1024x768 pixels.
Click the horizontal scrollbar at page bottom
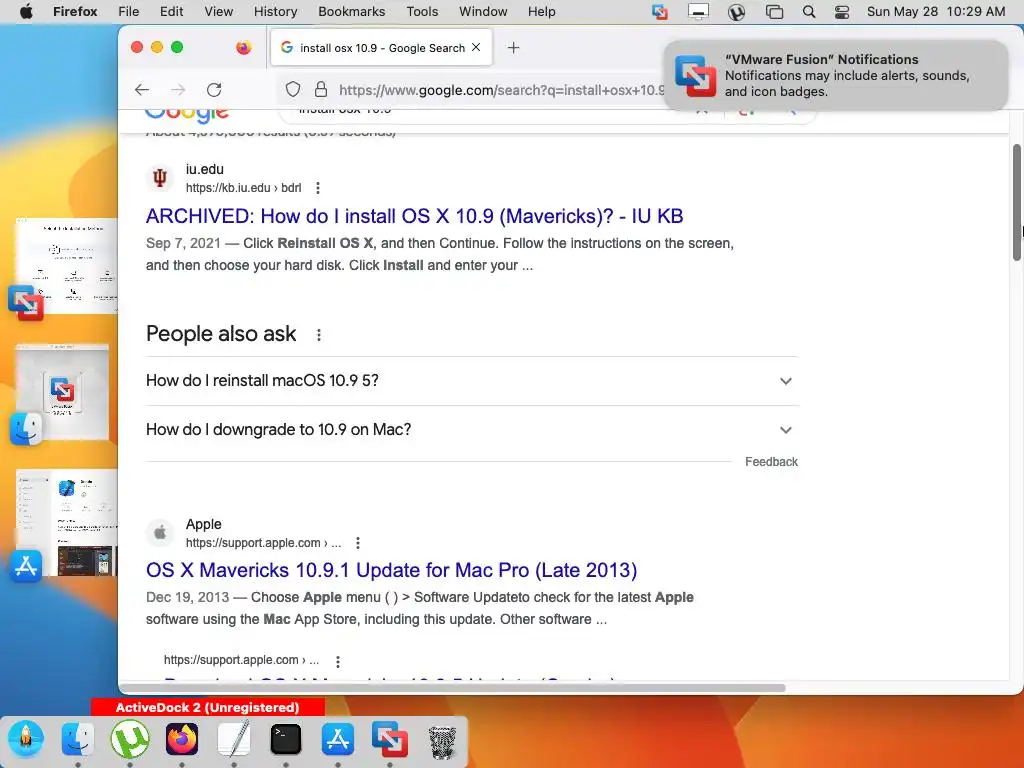point(452,688)
